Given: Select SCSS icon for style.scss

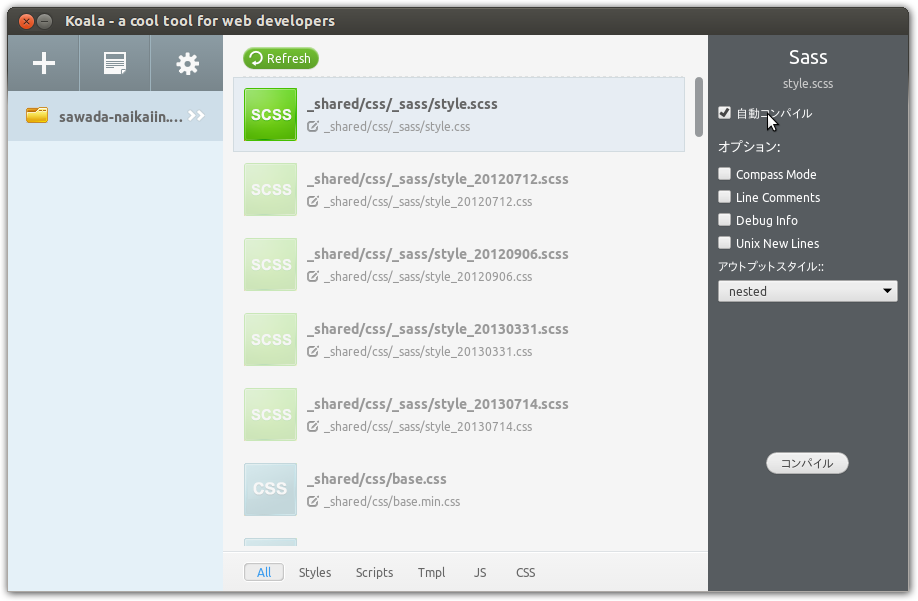Looking at the screenshot, I should point(270,114).
